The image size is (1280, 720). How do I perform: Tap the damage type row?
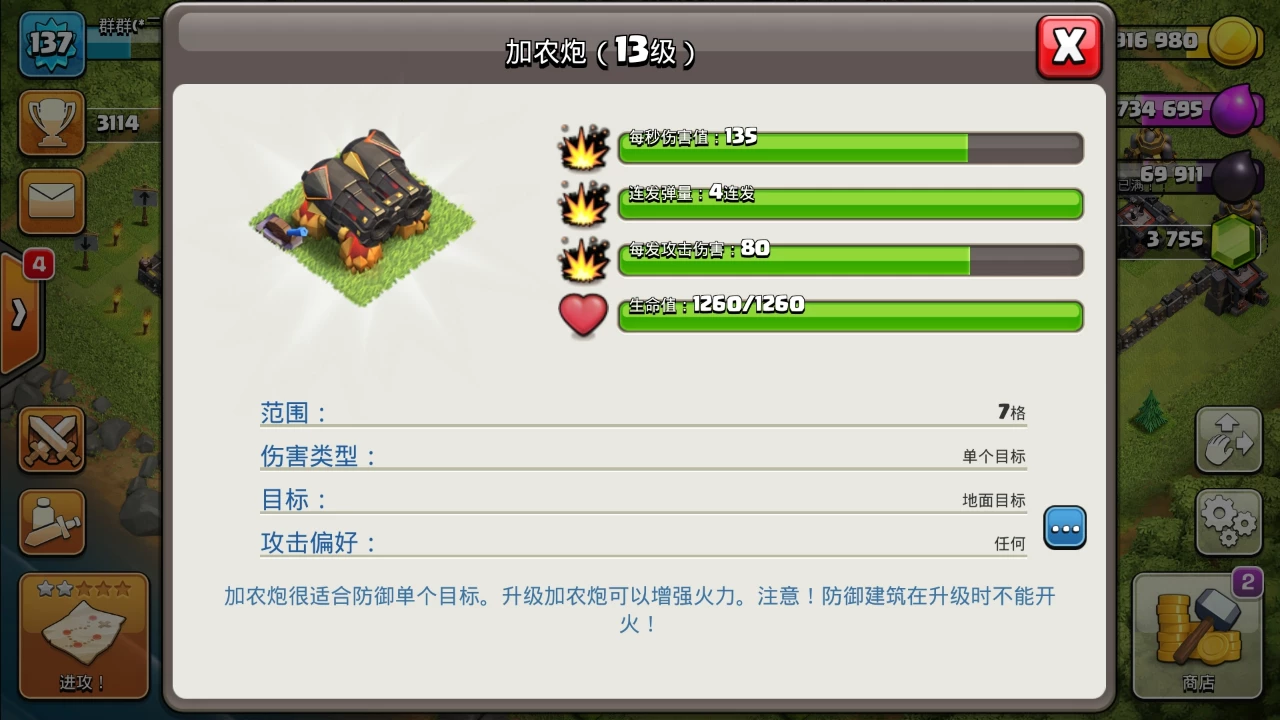[643, 456]
